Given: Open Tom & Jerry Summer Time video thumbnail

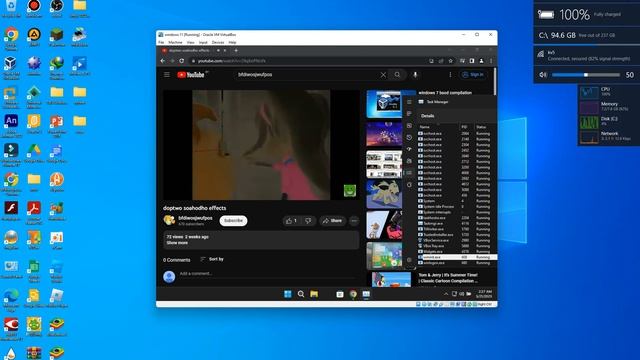Looking at the screenshot, I should pos(391,280).
